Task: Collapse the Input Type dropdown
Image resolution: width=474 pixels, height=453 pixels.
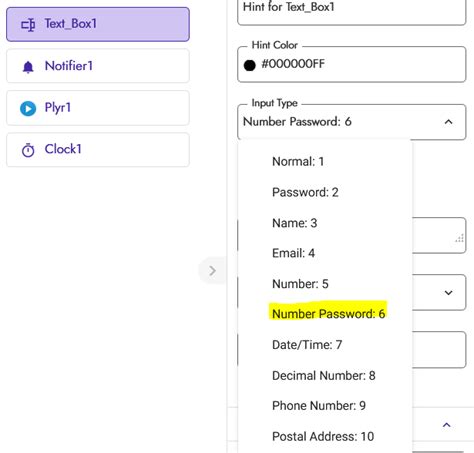Action: tap(352, 122)
